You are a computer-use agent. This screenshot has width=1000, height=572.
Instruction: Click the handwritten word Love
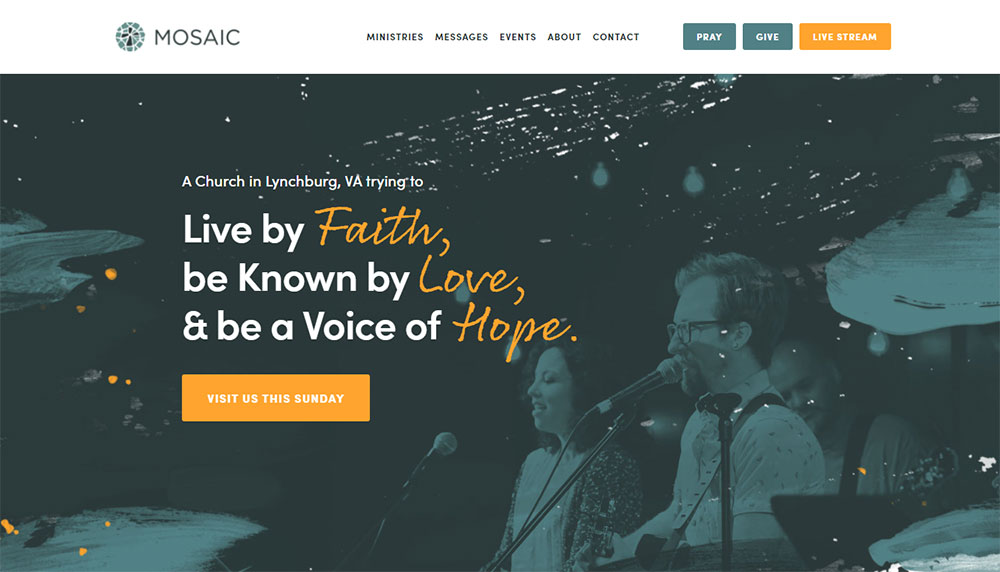click(472, 278)
